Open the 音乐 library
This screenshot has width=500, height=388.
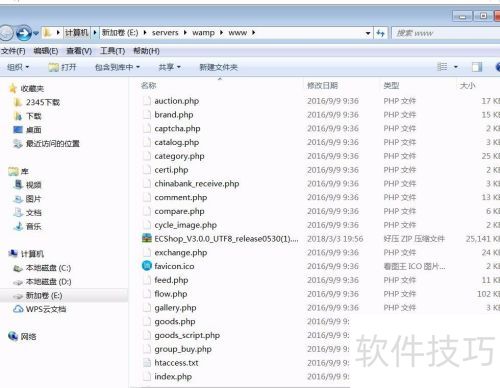(x=33, y=226)
